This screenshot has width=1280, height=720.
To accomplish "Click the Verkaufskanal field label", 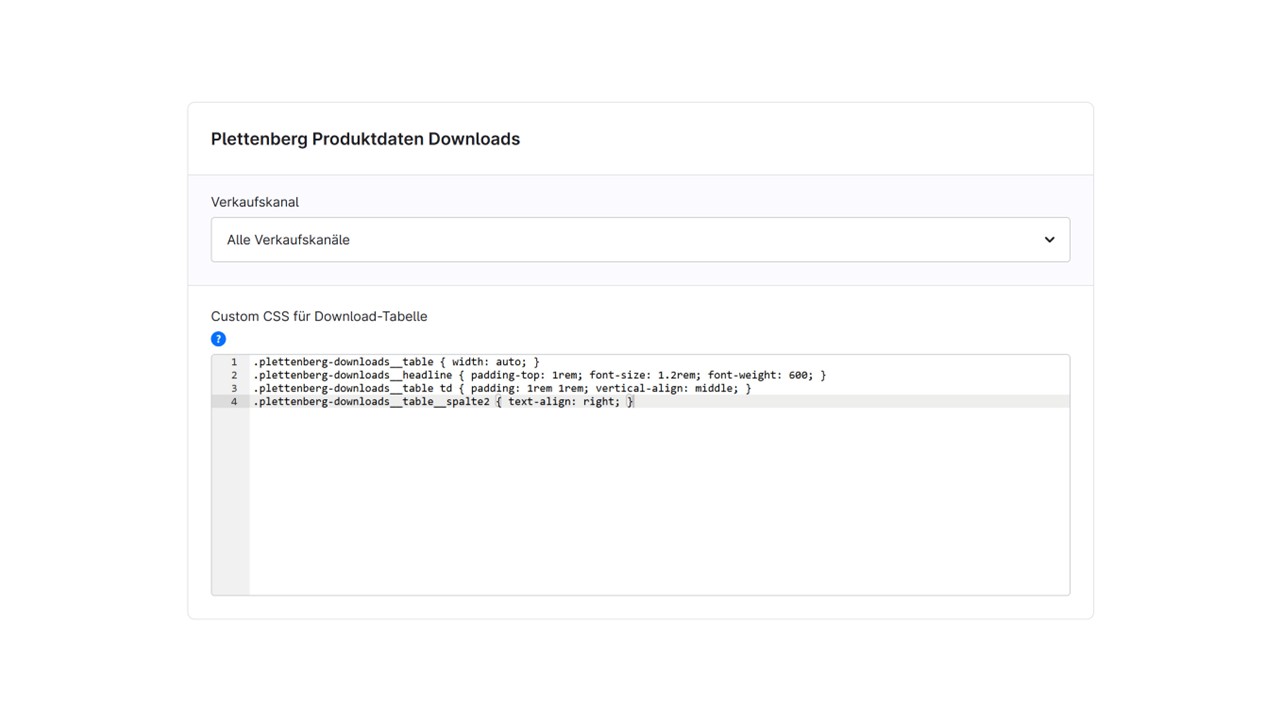I will click(x=255, y=202).
